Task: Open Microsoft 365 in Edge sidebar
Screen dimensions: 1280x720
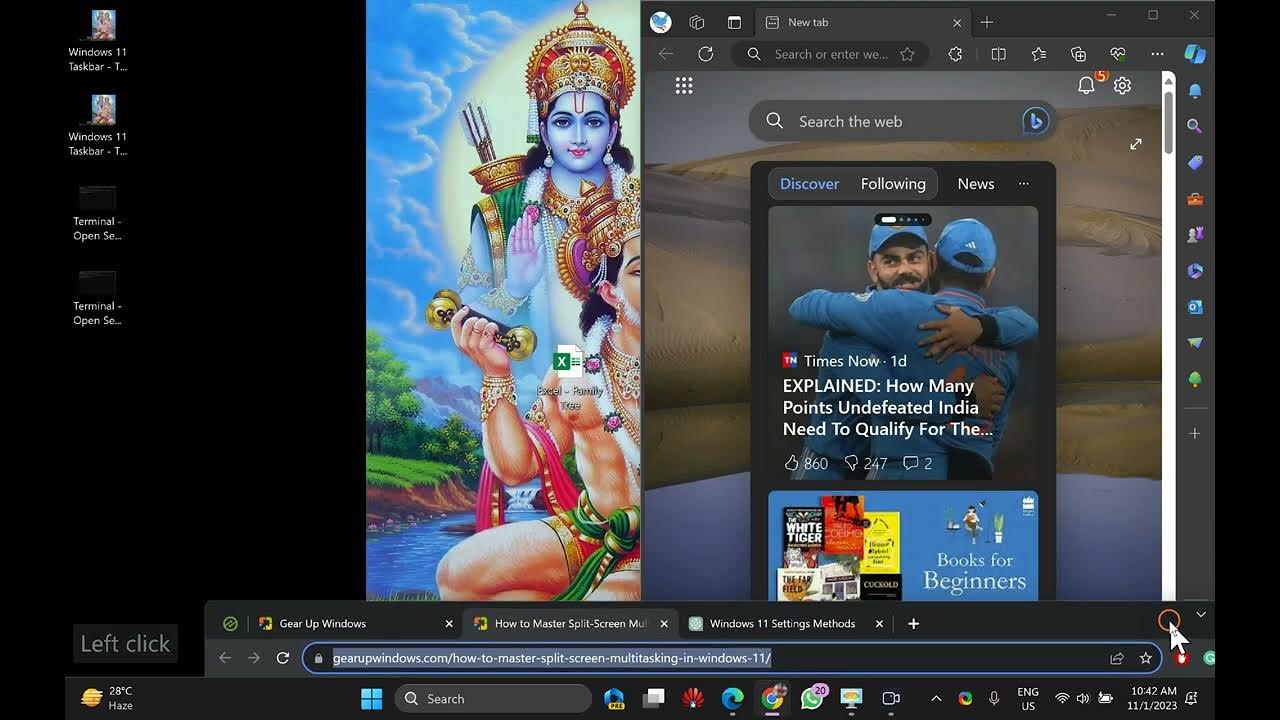Action: pyautogui.click(x=1194, y=271)
